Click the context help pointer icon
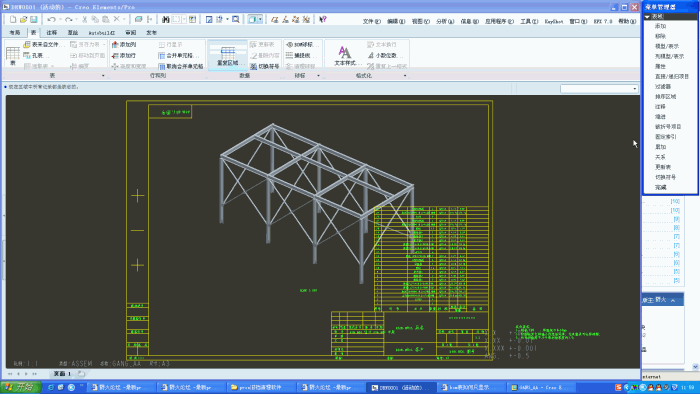The width and height of the screenshot is (700, 394). pos(323,19)
